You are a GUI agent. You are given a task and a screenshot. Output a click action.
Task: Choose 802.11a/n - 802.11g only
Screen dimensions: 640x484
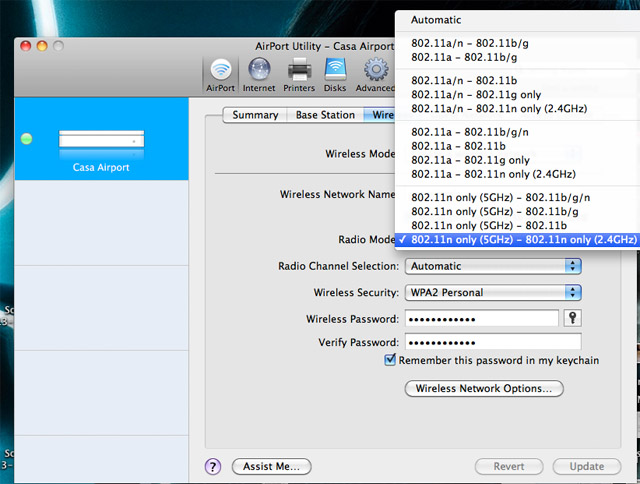point(518,95)
